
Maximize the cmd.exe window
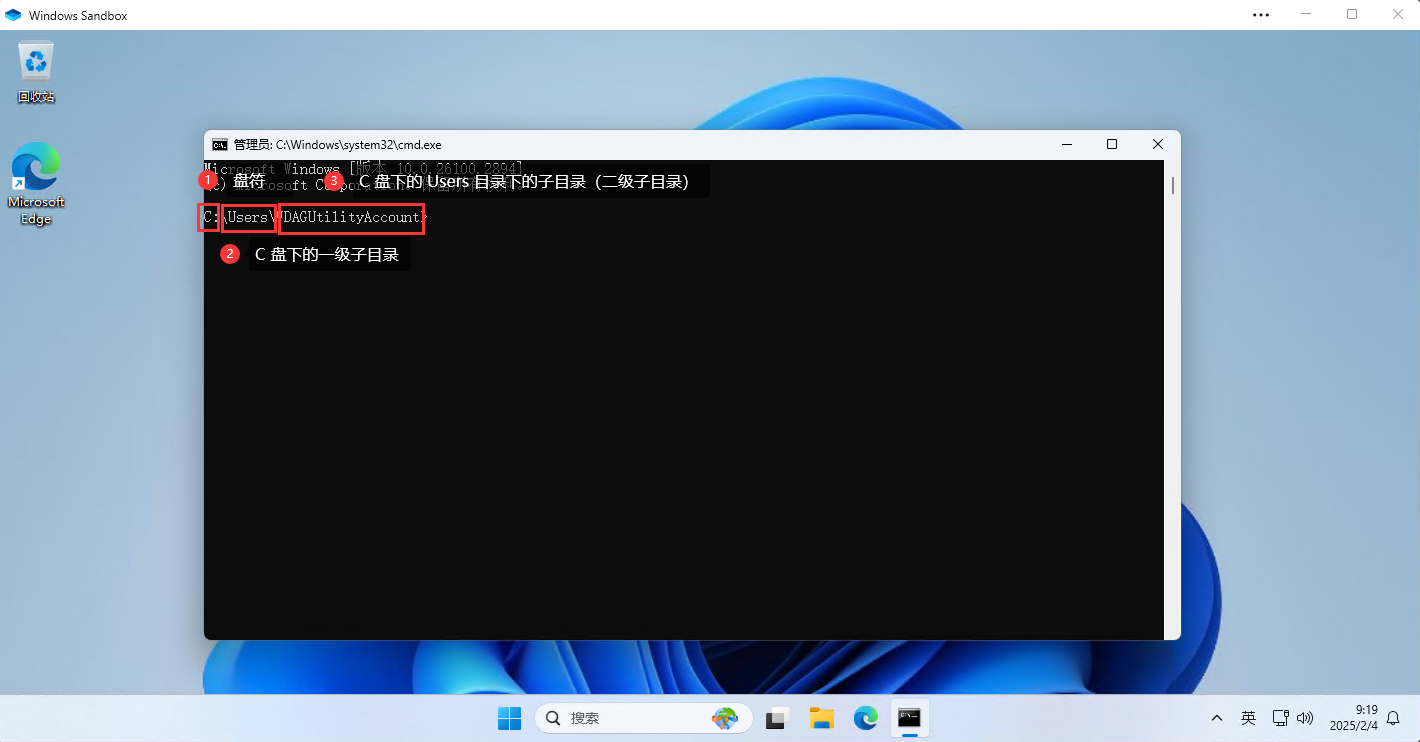point(1111,145)
